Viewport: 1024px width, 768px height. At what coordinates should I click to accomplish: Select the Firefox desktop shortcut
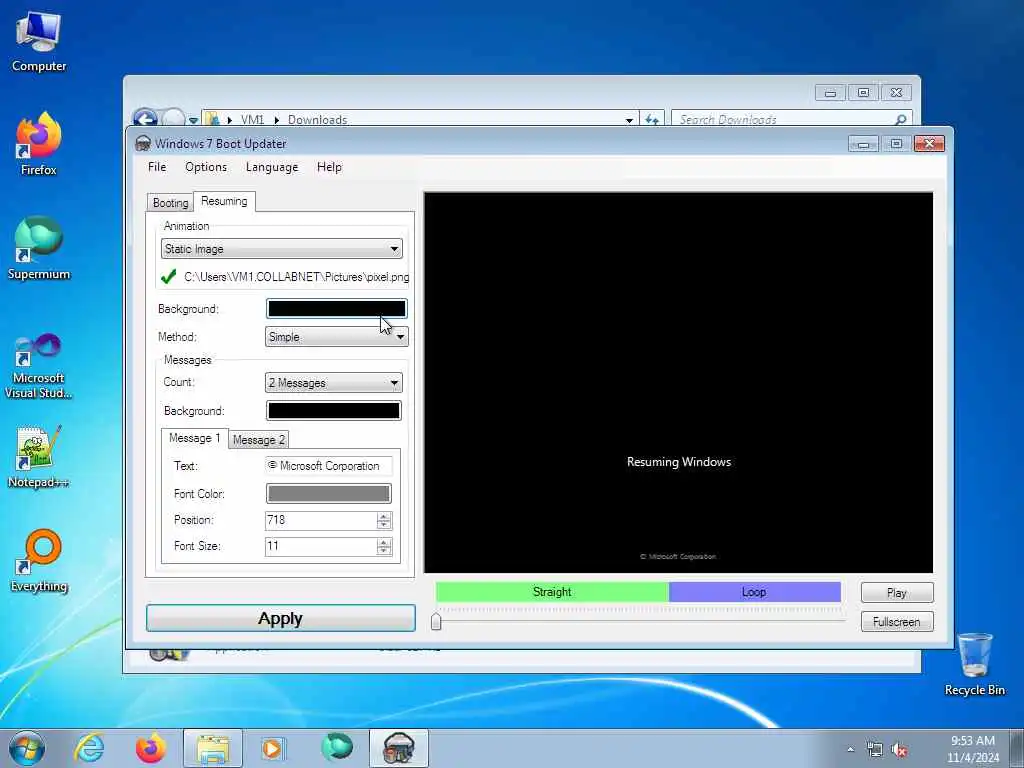click(x=39, y=144)
